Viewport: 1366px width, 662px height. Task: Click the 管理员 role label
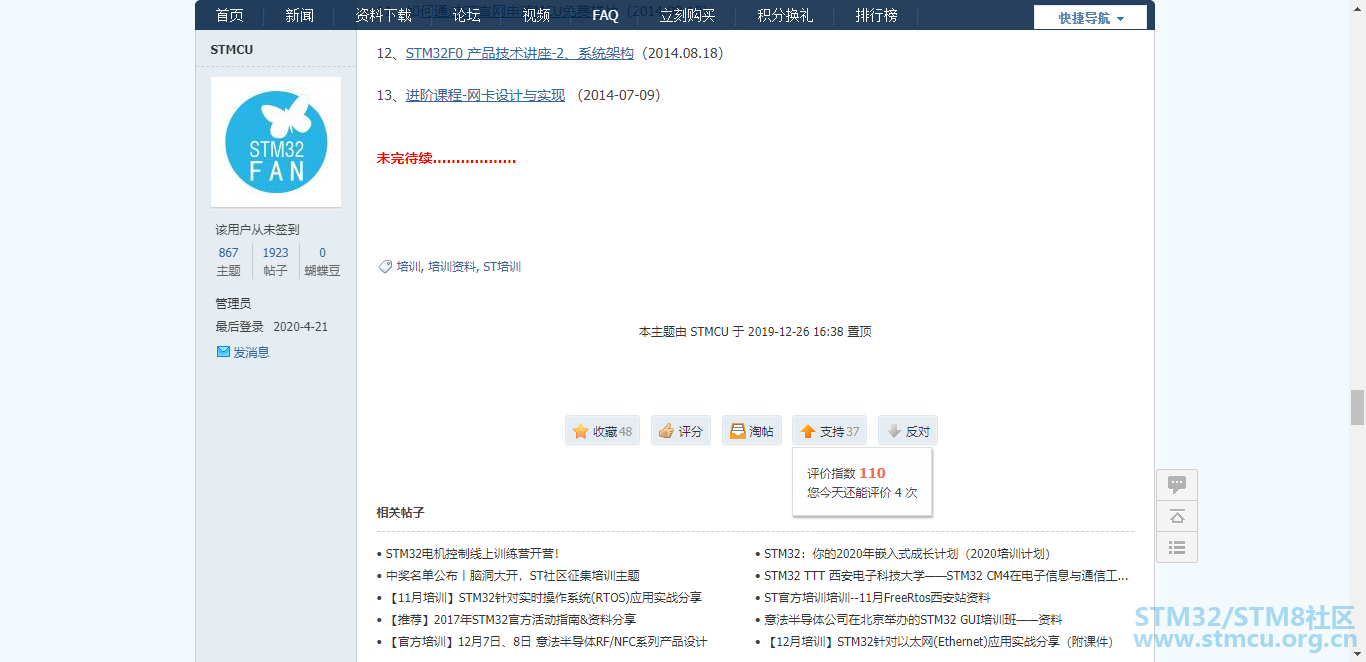[233, 303]
